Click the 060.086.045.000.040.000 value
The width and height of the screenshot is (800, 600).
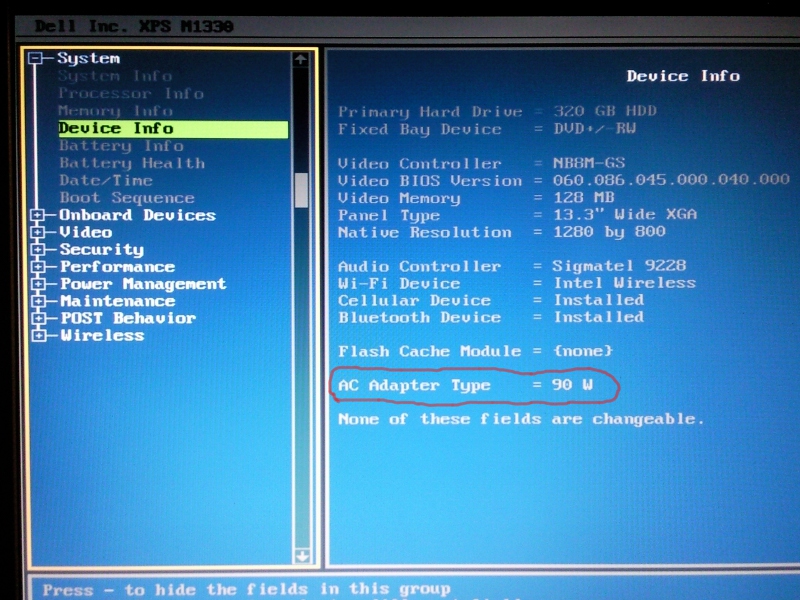tap(671, 180)
